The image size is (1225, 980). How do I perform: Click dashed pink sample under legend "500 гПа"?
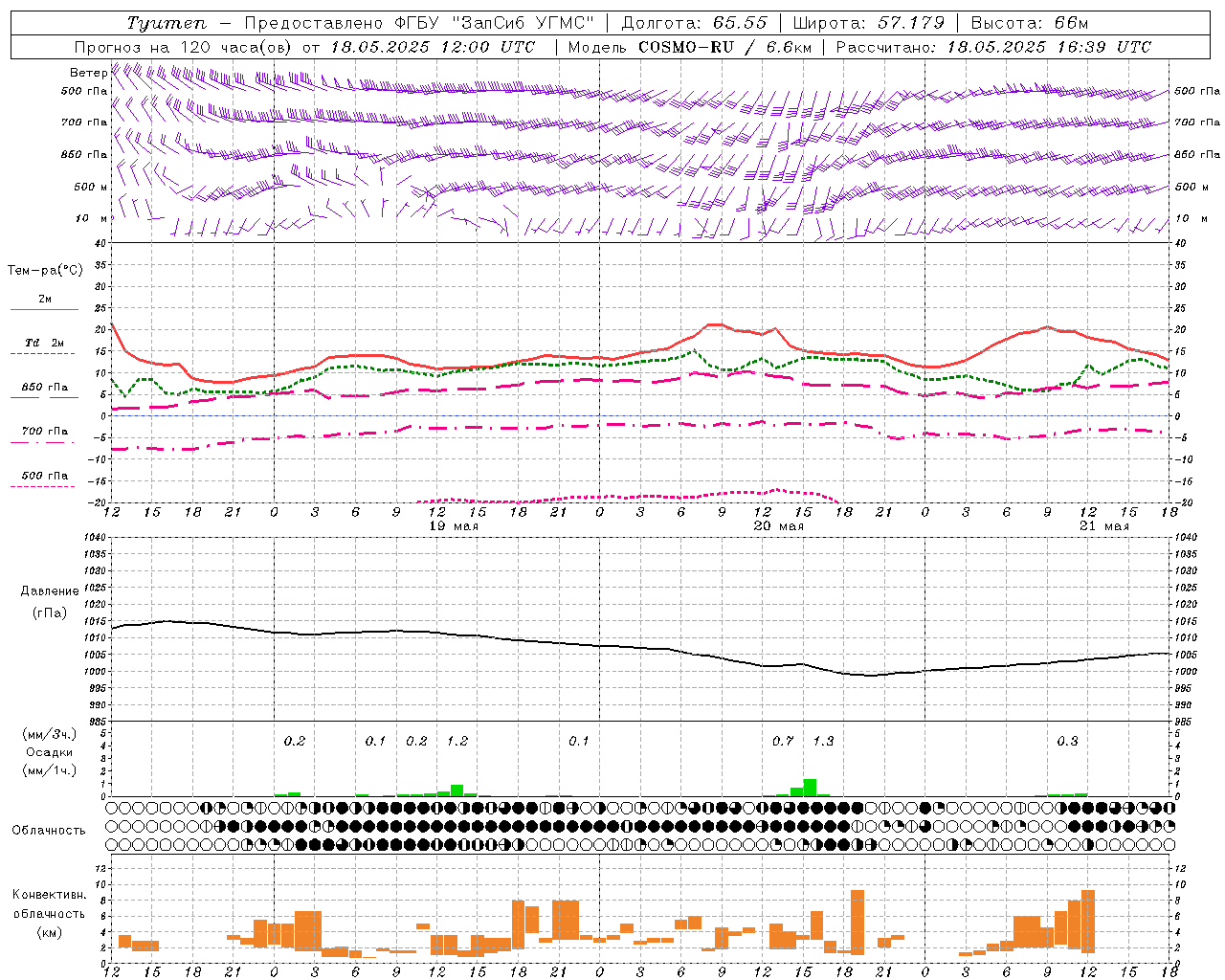[42, 487]
